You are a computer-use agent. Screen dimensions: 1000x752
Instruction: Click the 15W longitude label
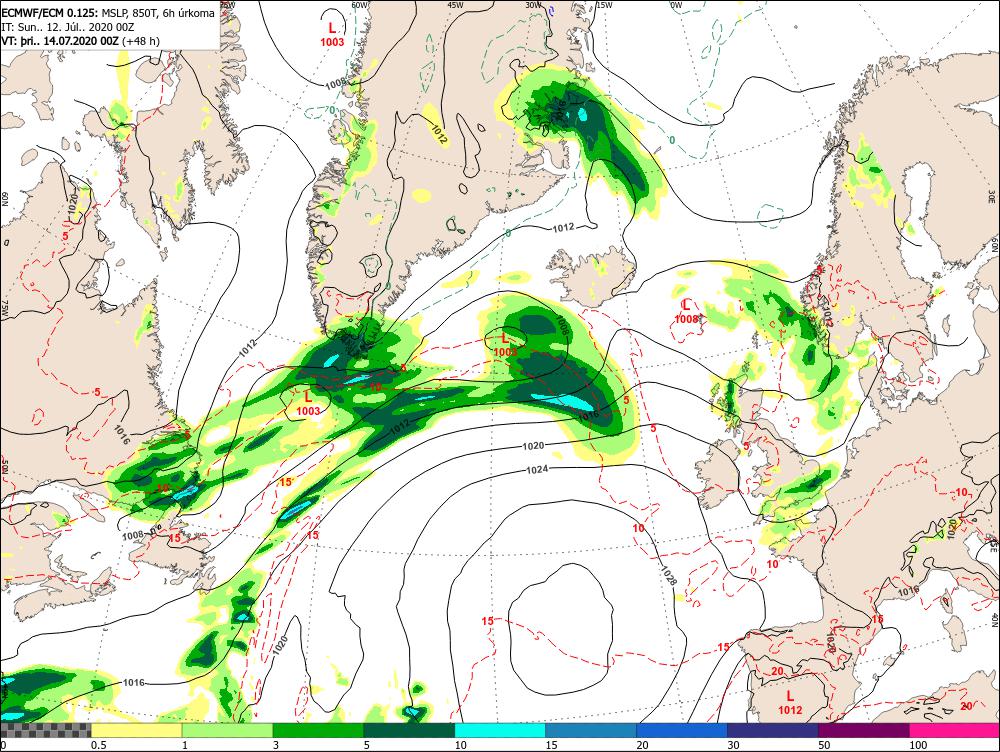coord(604,4)
